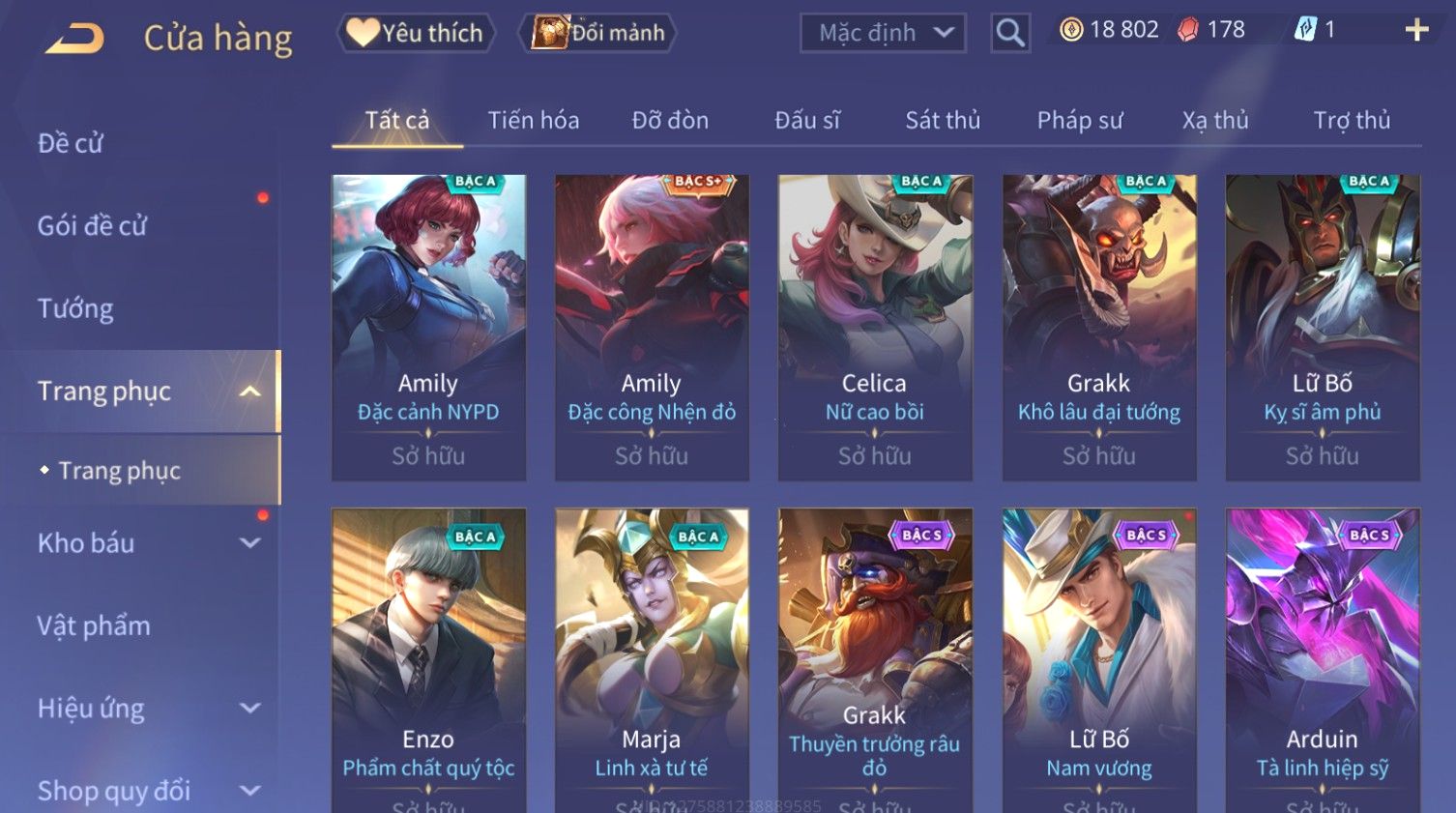Open Đổi mảnh fragment exchange chest

pos(598,33)
